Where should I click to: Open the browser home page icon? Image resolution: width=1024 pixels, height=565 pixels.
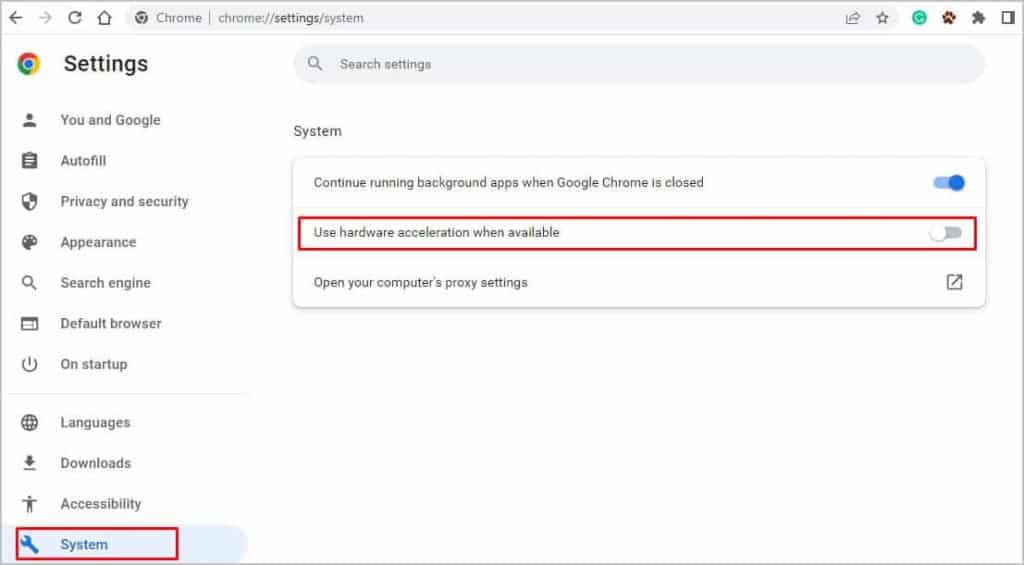104,18
